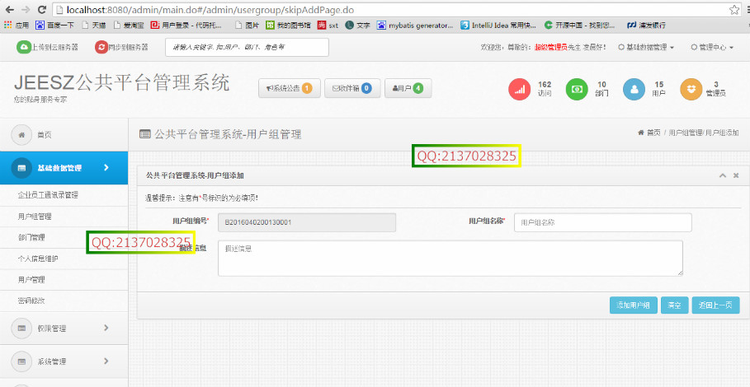
Task: Click the home icon in the sidebar
Action: [x=22, y=135]
